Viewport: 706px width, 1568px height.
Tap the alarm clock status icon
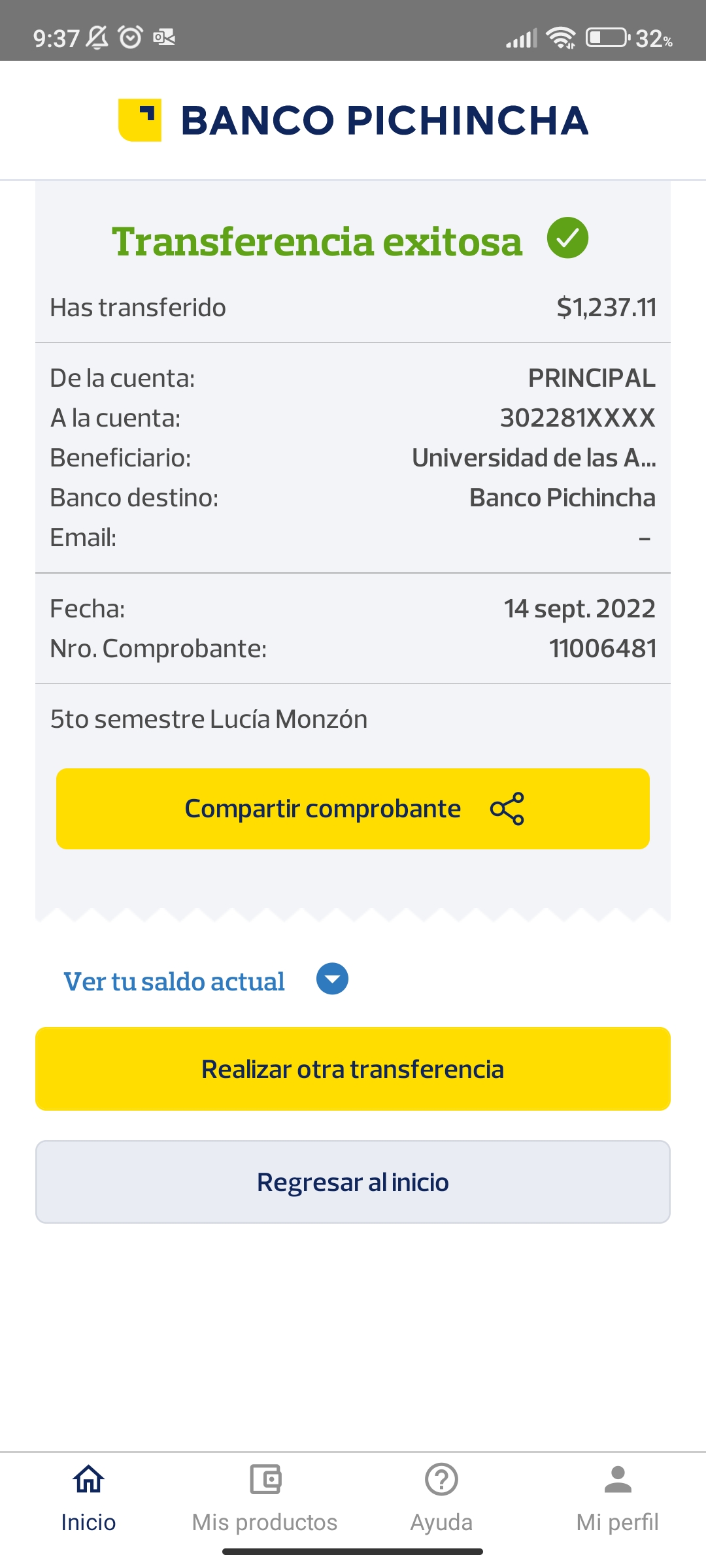(131, 37)
